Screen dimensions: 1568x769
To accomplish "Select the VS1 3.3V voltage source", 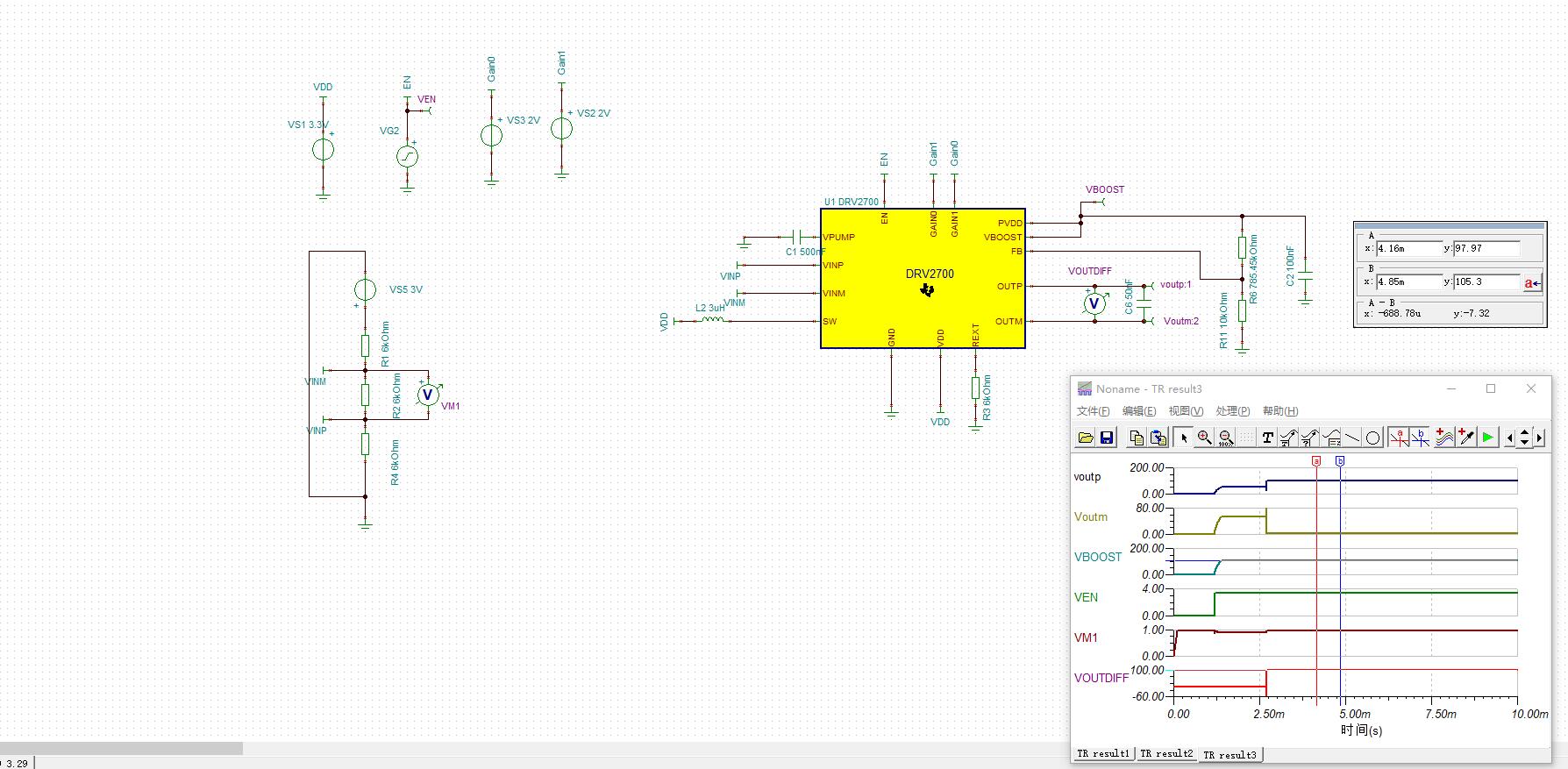I will coord(323,150).
